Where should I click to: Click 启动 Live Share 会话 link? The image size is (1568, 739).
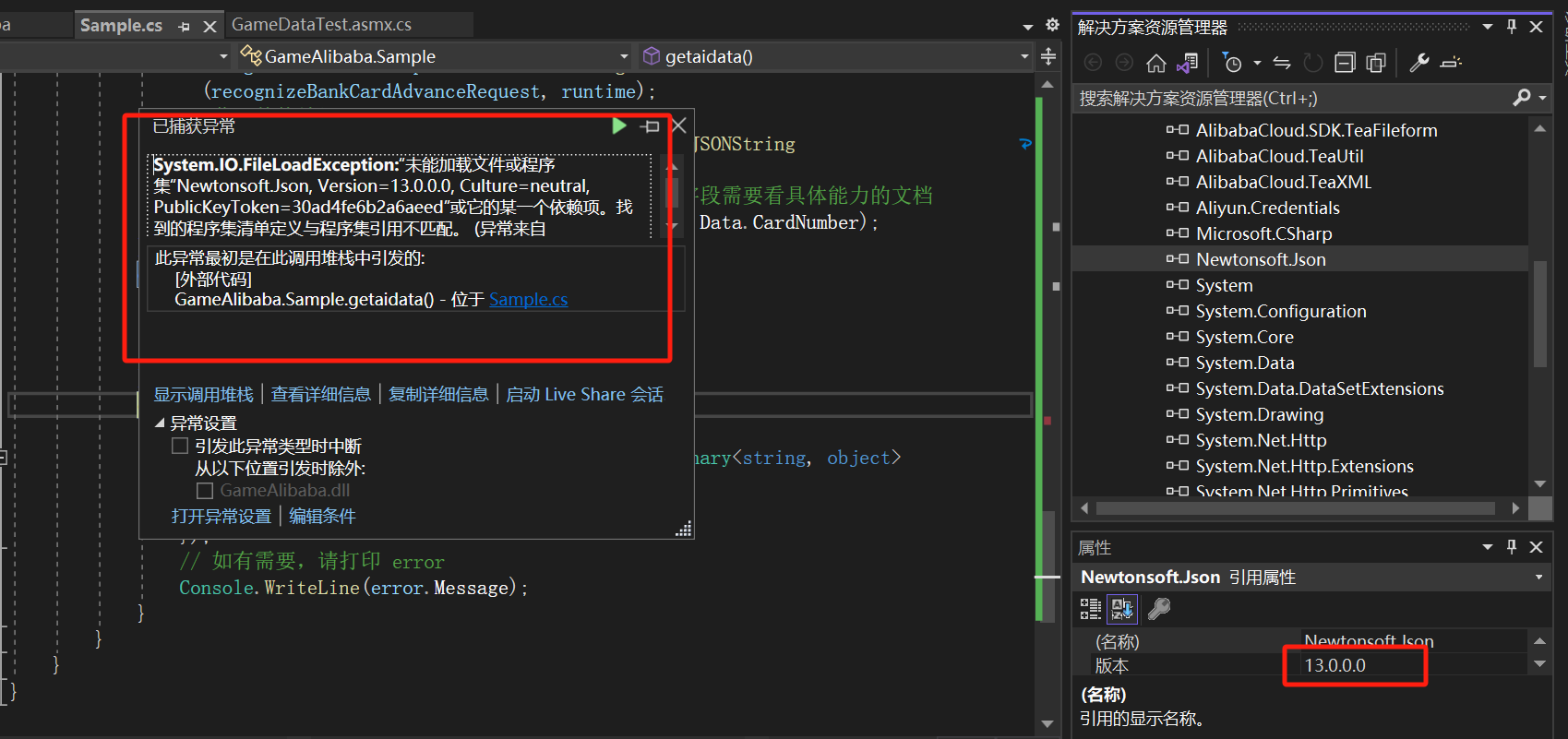(584, 394)
